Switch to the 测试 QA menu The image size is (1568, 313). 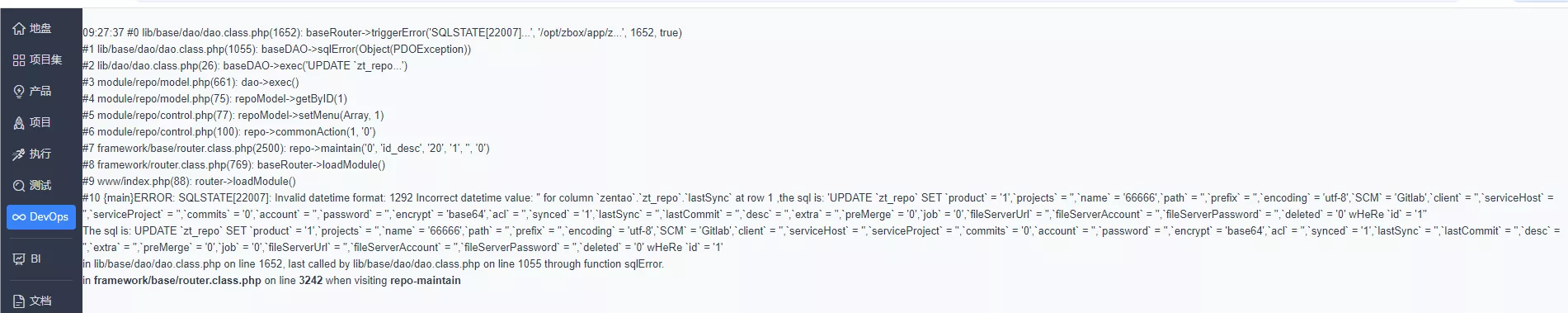[x=40, y=186]
